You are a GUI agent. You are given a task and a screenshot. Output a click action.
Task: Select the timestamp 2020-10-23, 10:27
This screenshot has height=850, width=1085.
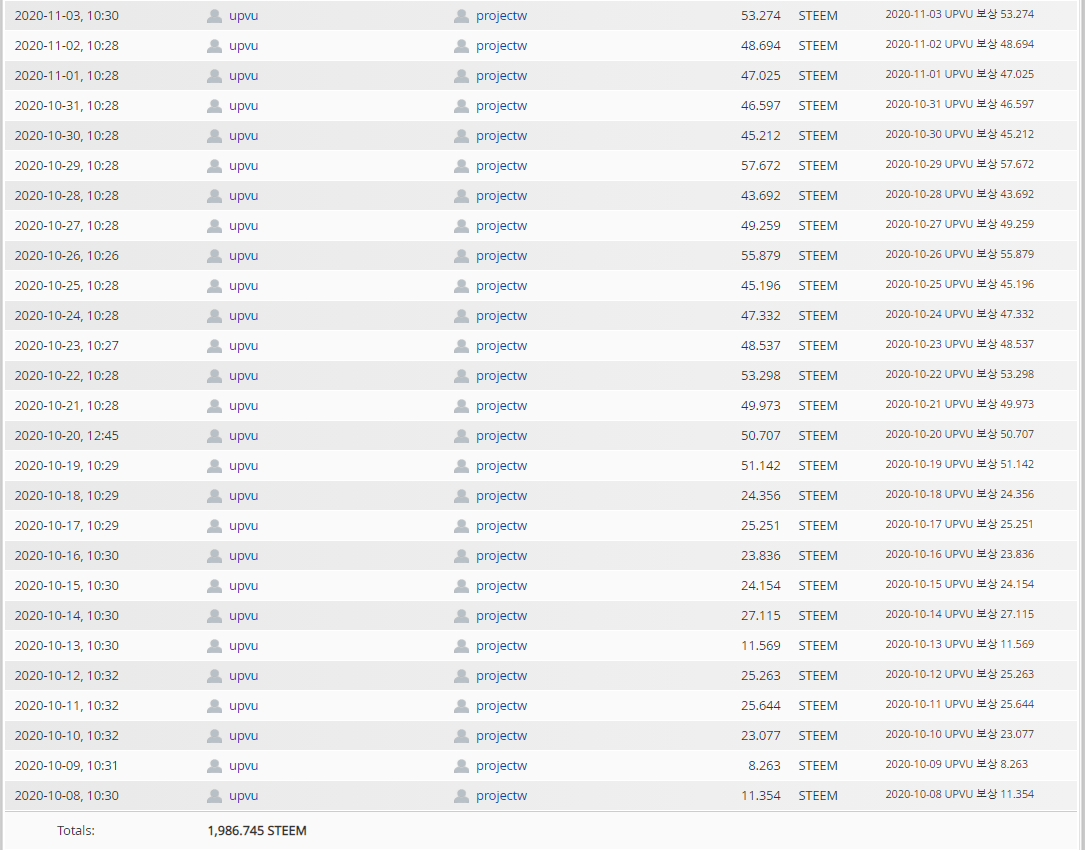point(66,346)
